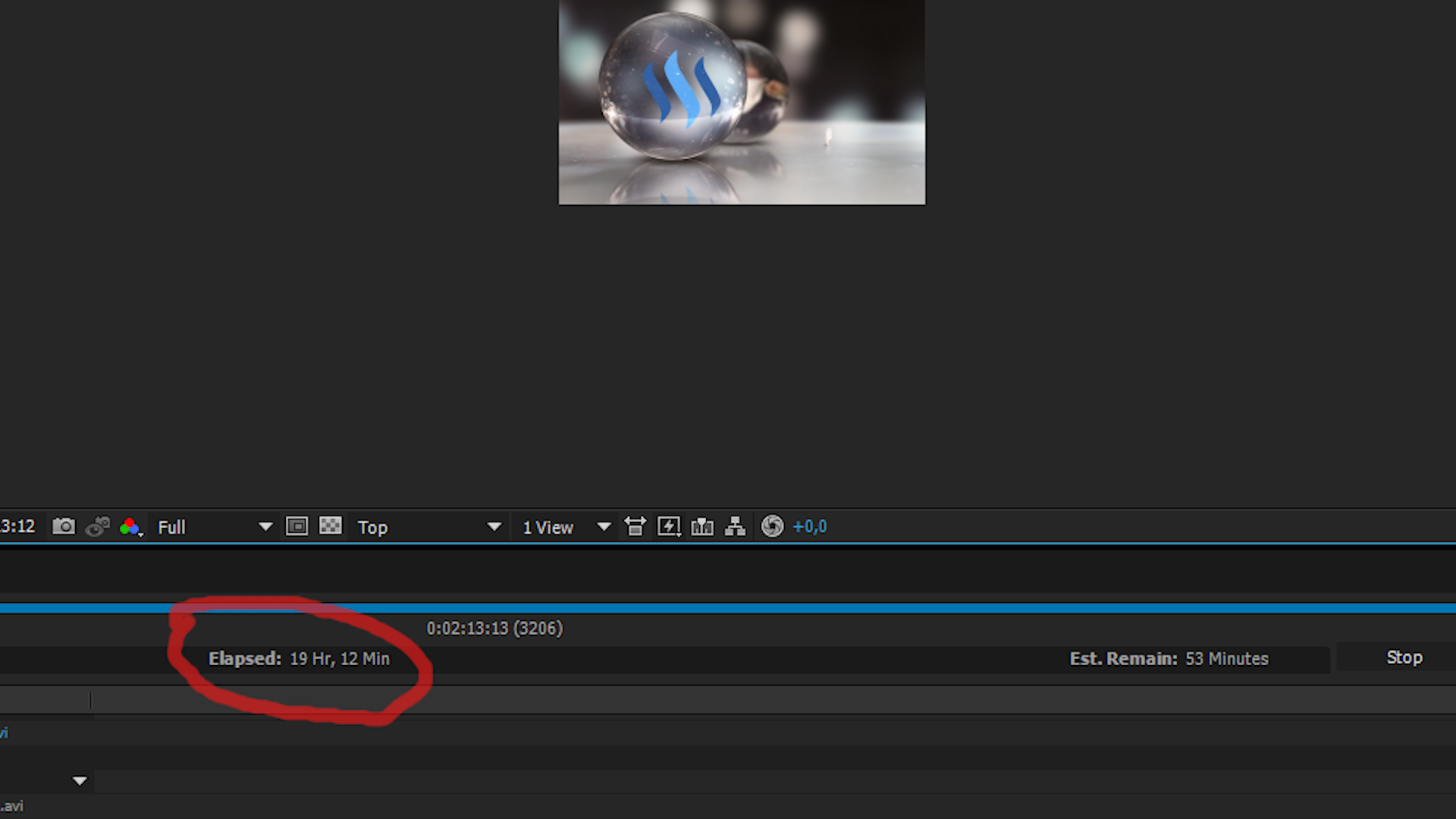Click the +0,0 exposure value

(x=810, y=526)
